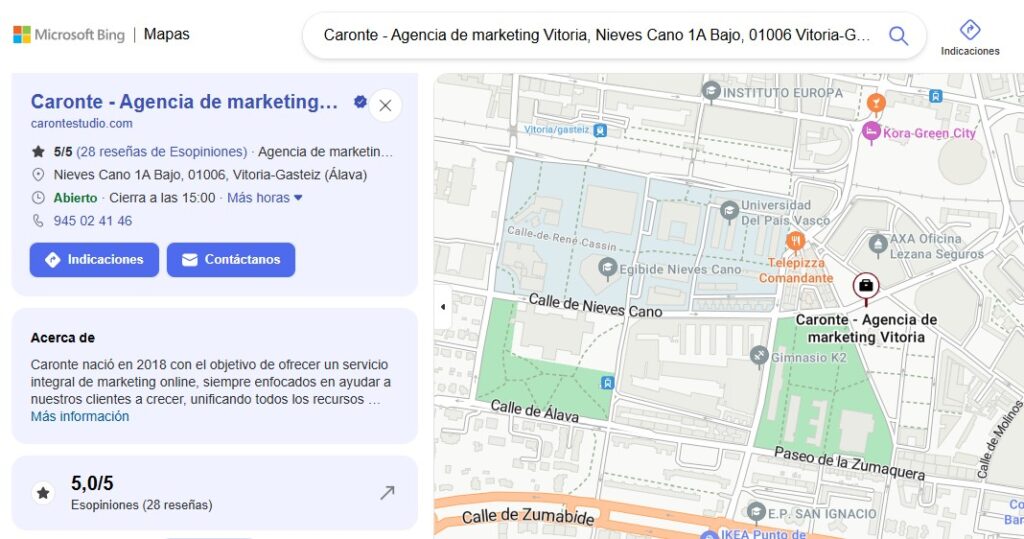Open the Caronte - Agencia de marketing title link

coord(184,101)
